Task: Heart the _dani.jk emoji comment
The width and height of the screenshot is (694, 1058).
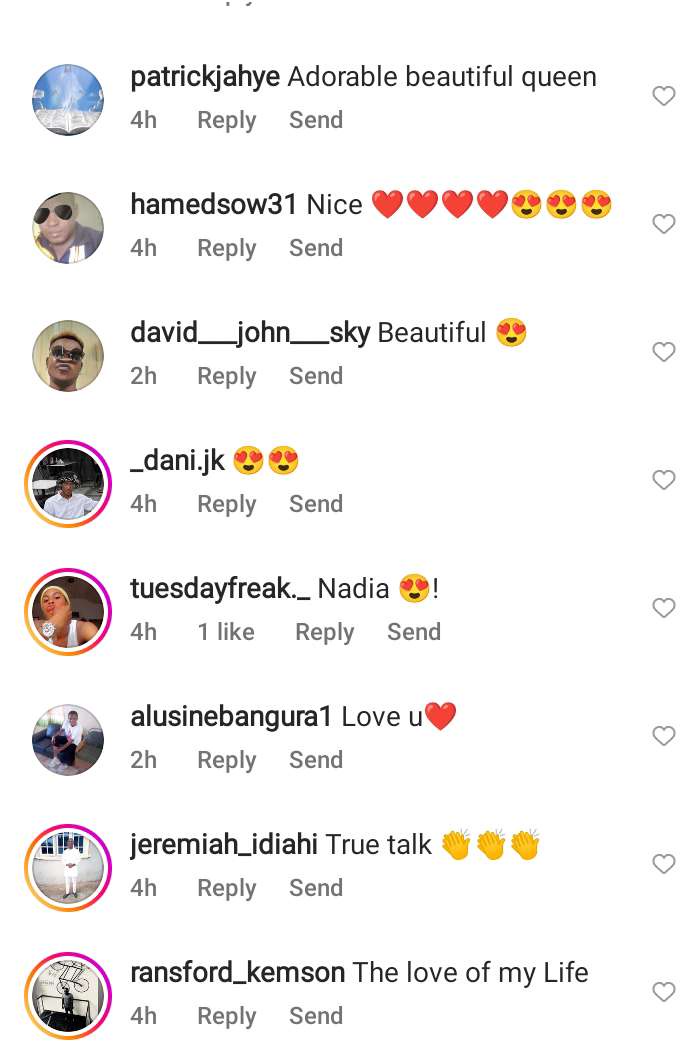Action: point(664,480)
